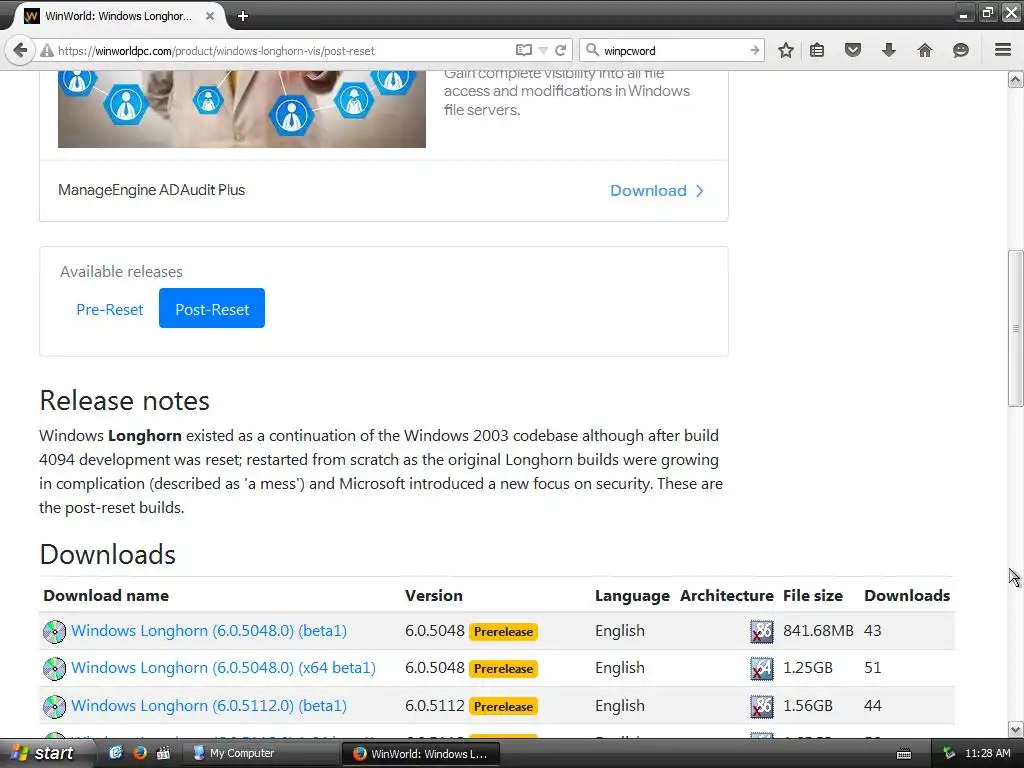Screen dimensions: 1024x768
Task: Click the WinWorld taskbar button
Action: click(x=421, y=754)
